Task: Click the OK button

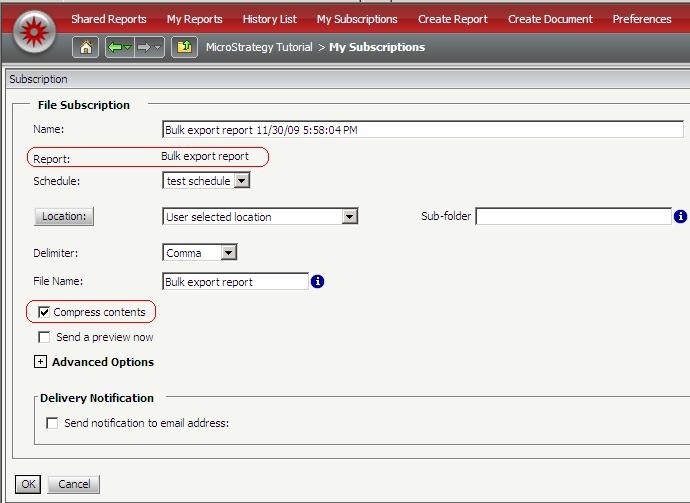Action: 28,484
